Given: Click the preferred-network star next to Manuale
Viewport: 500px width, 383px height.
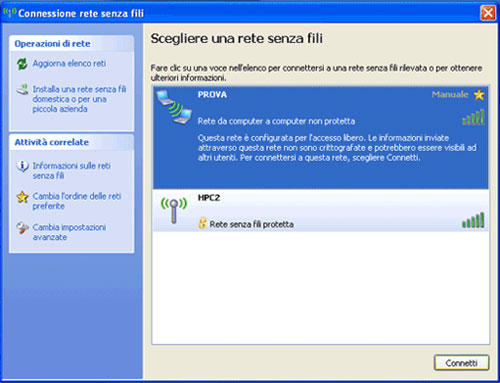Looking at the screenshot, I should tap(479, 95).
